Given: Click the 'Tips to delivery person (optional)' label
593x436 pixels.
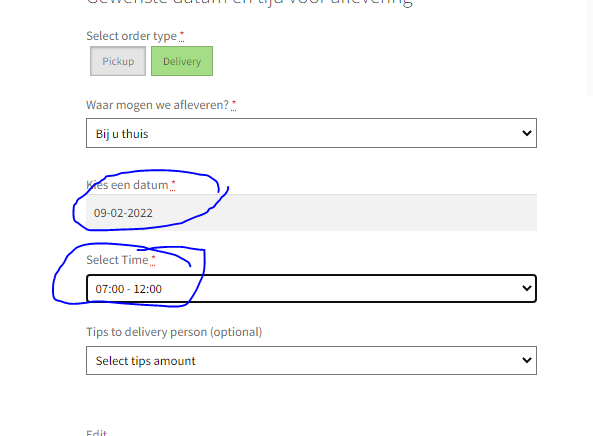Looking at the screenshot, I should point(174,332).
